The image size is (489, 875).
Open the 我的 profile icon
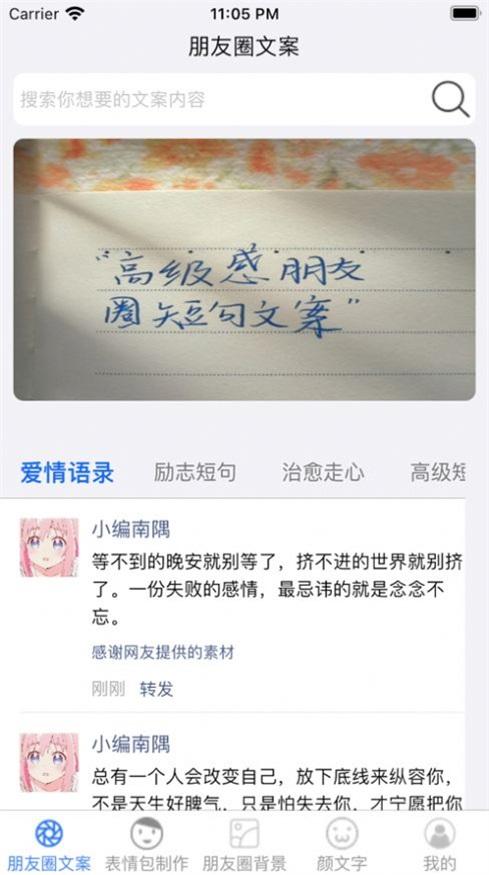[x=440, y=834]
